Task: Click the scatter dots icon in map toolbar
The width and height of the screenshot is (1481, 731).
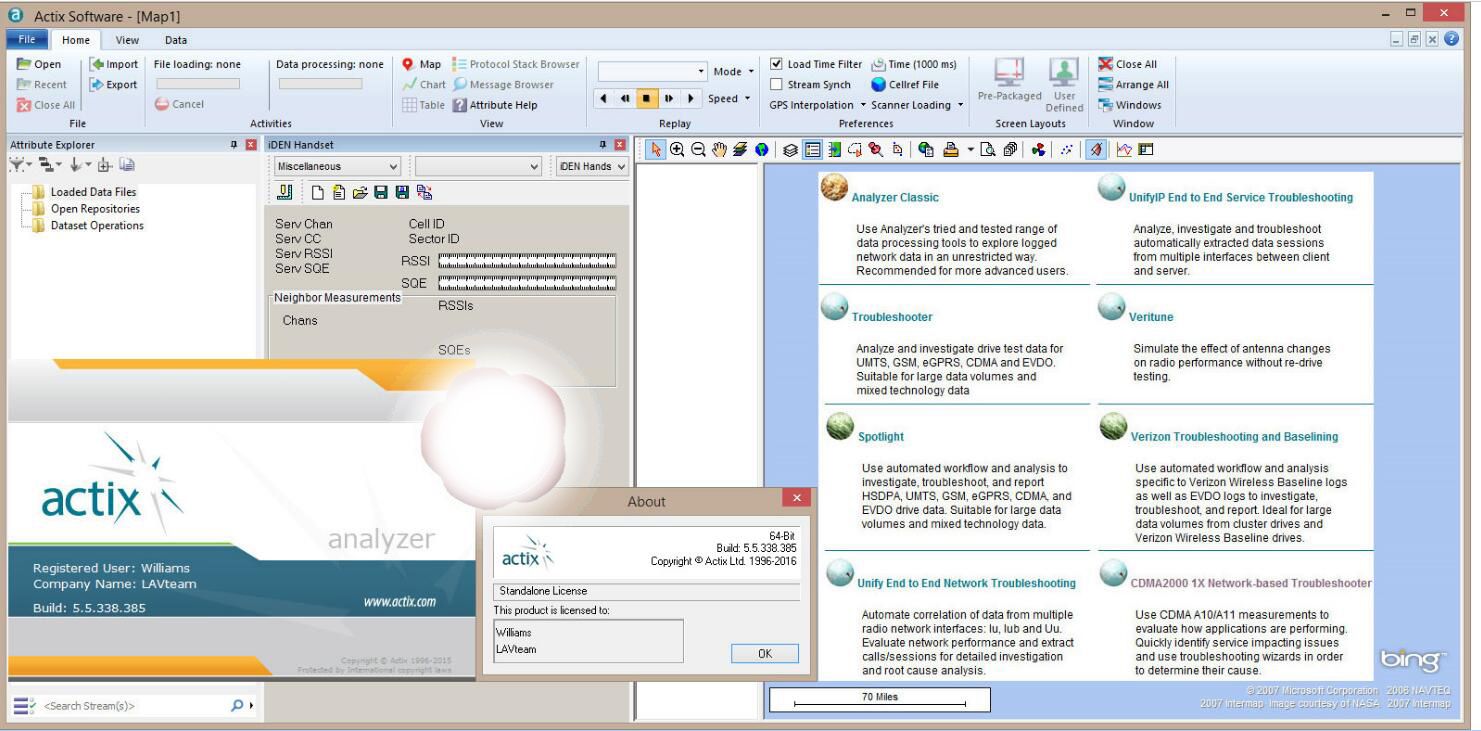Action: pyautogui.click(x=1067, y=150)
